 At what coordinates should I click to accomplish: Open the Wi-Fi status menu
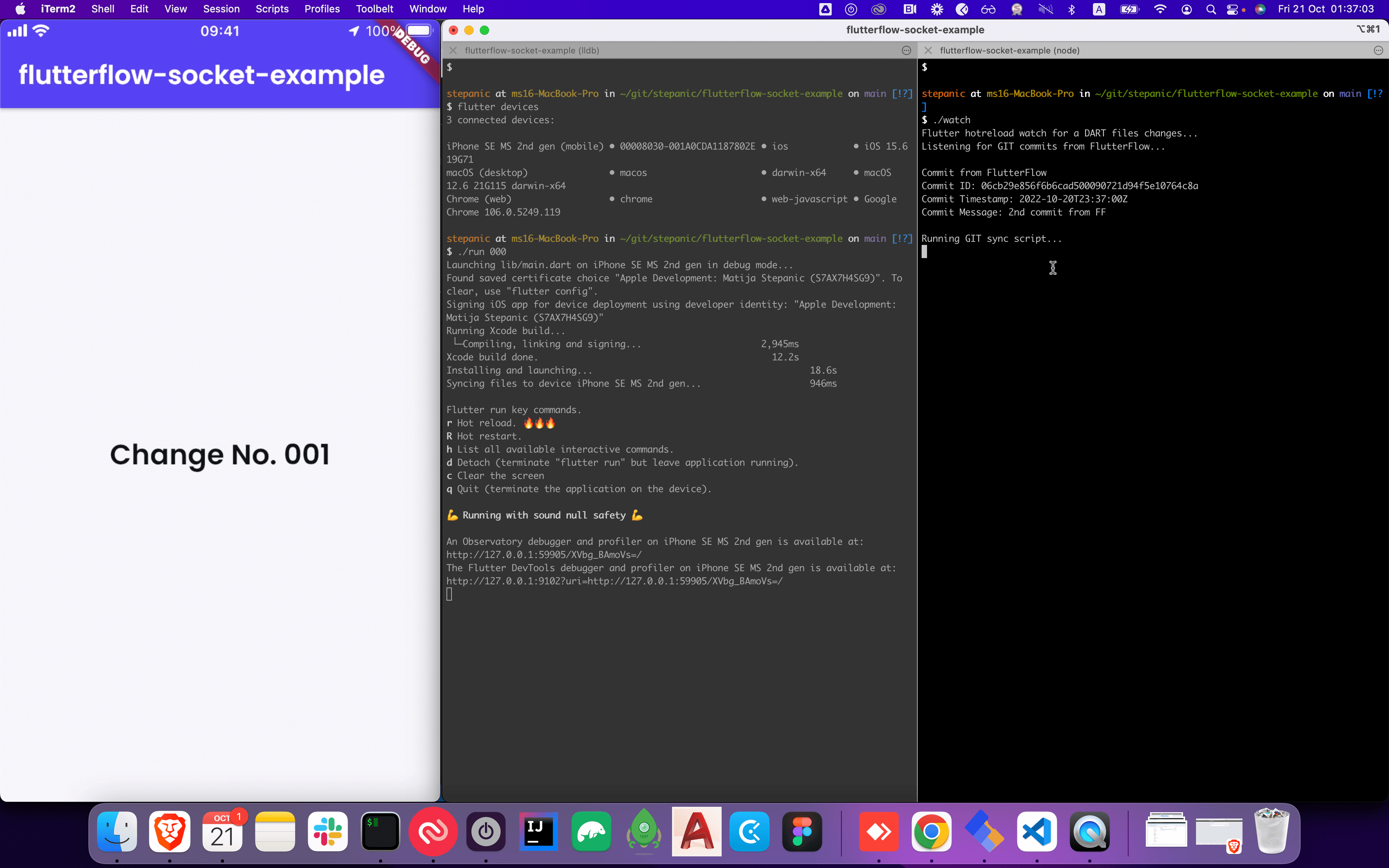1160,9
